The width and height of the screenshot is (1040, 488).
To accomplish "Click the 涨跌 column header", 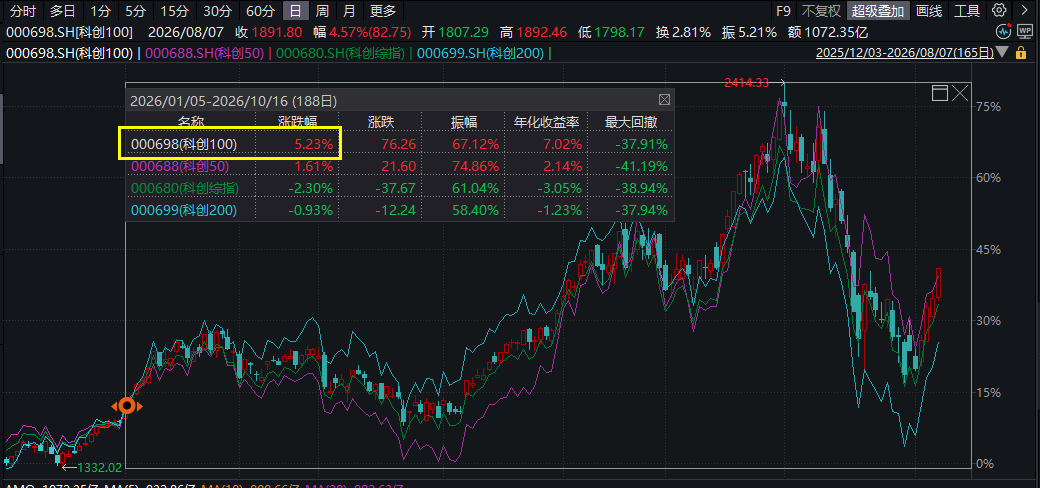I will tap(383, 122).
